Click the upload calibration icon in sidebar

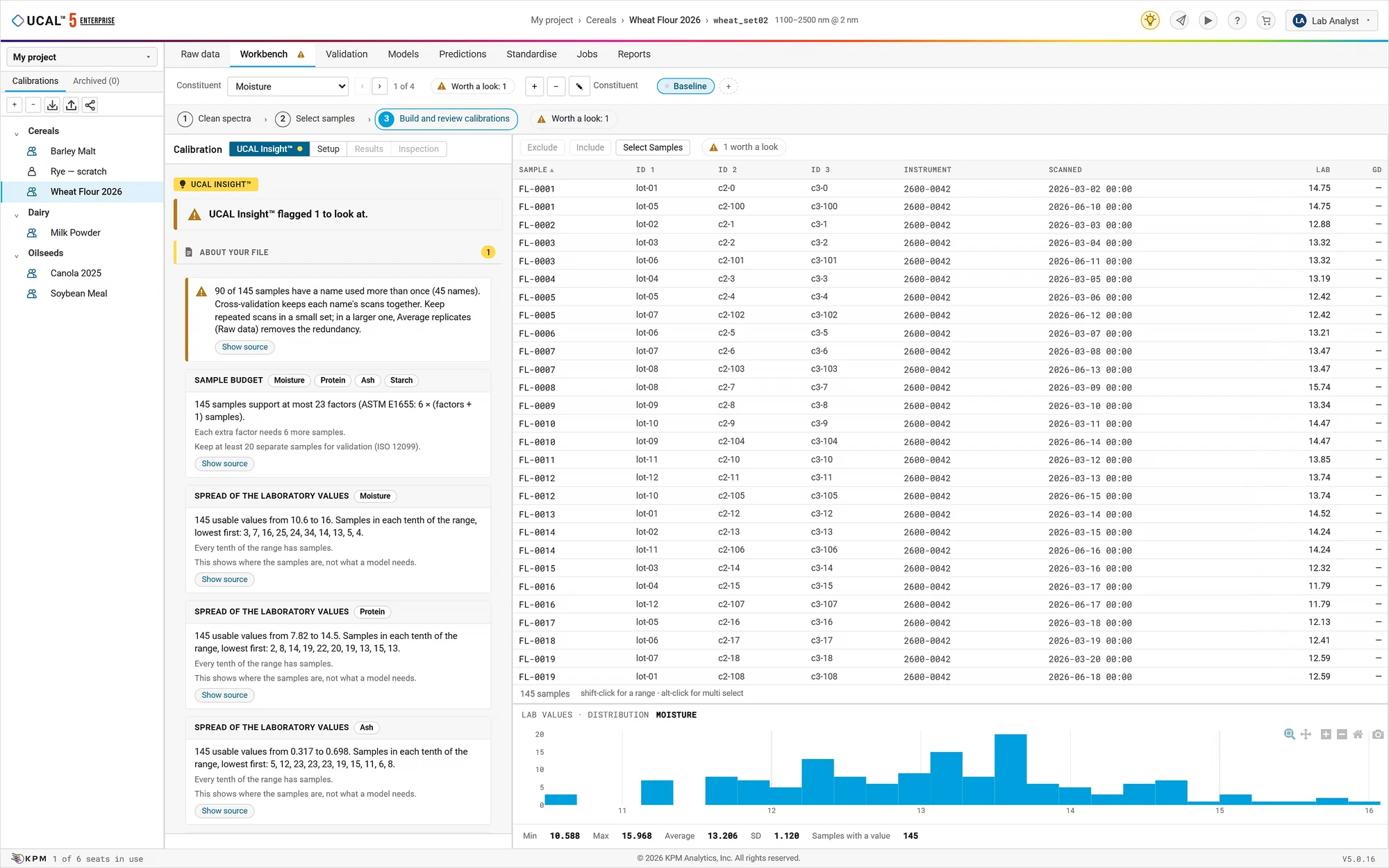coord(71,105)
